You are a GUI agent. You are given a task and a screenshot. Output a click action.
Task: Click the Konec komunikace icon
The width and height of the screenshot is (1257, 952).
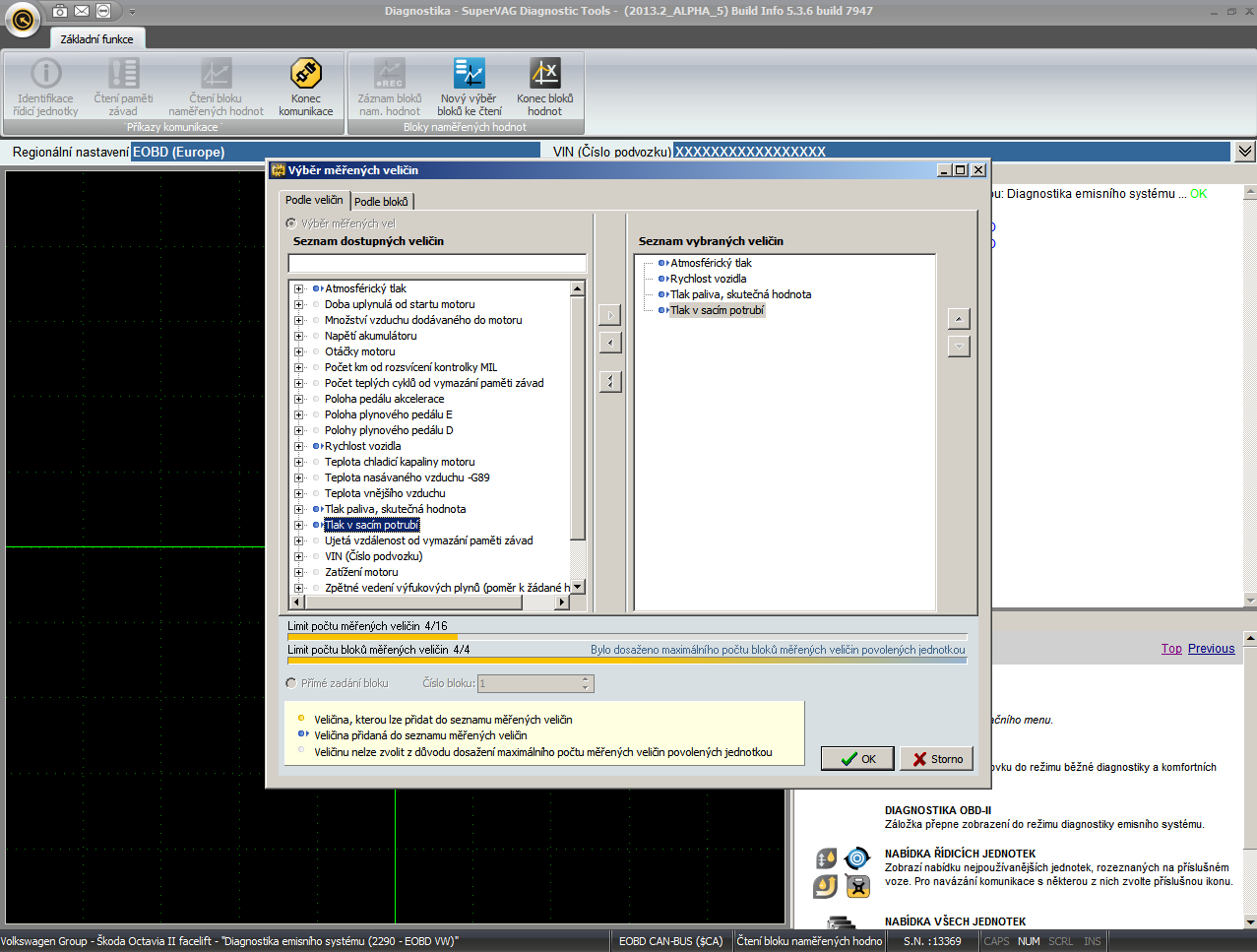[306, 74]
